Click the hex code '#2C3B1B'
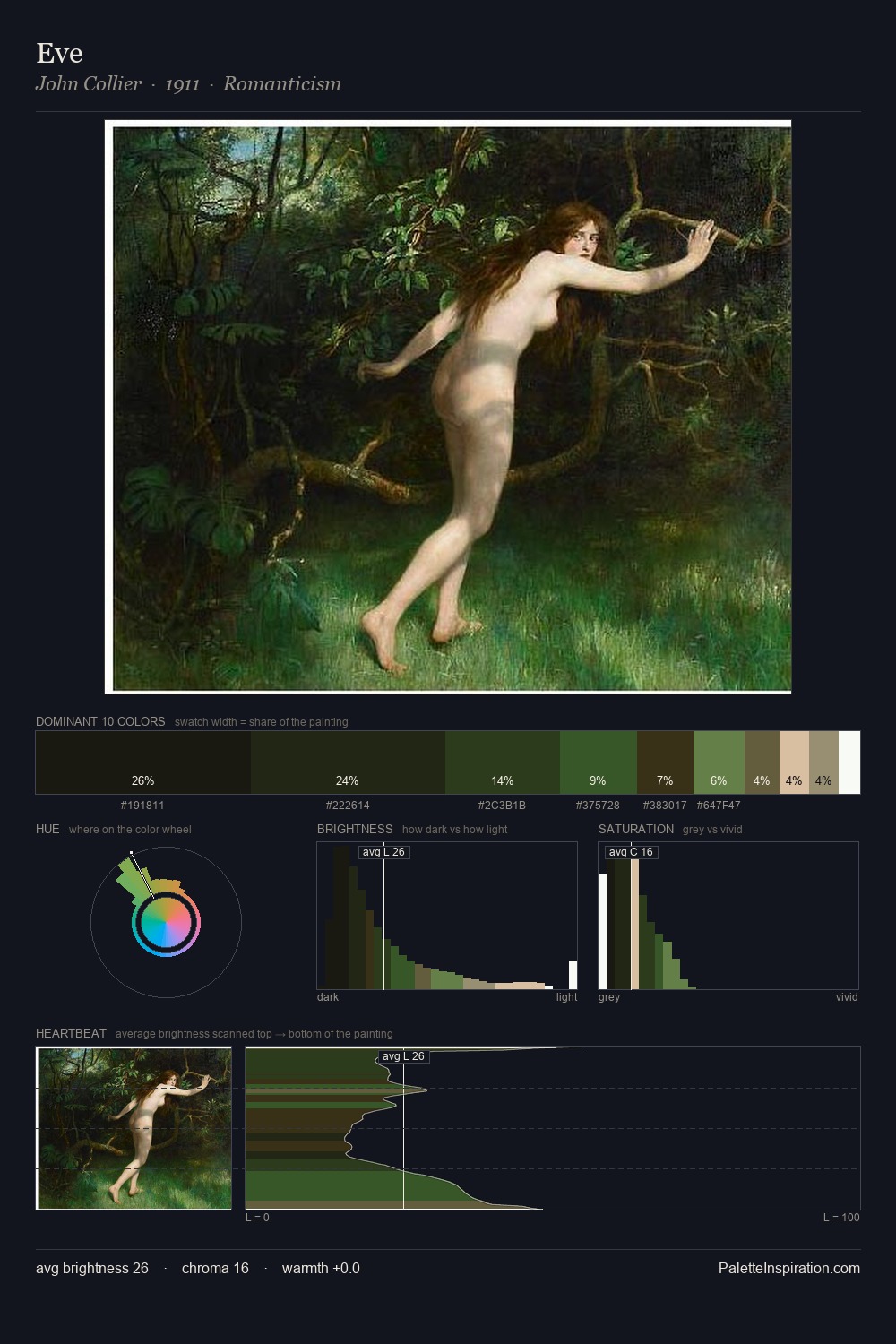The image size is (896, 1344). 502,806
